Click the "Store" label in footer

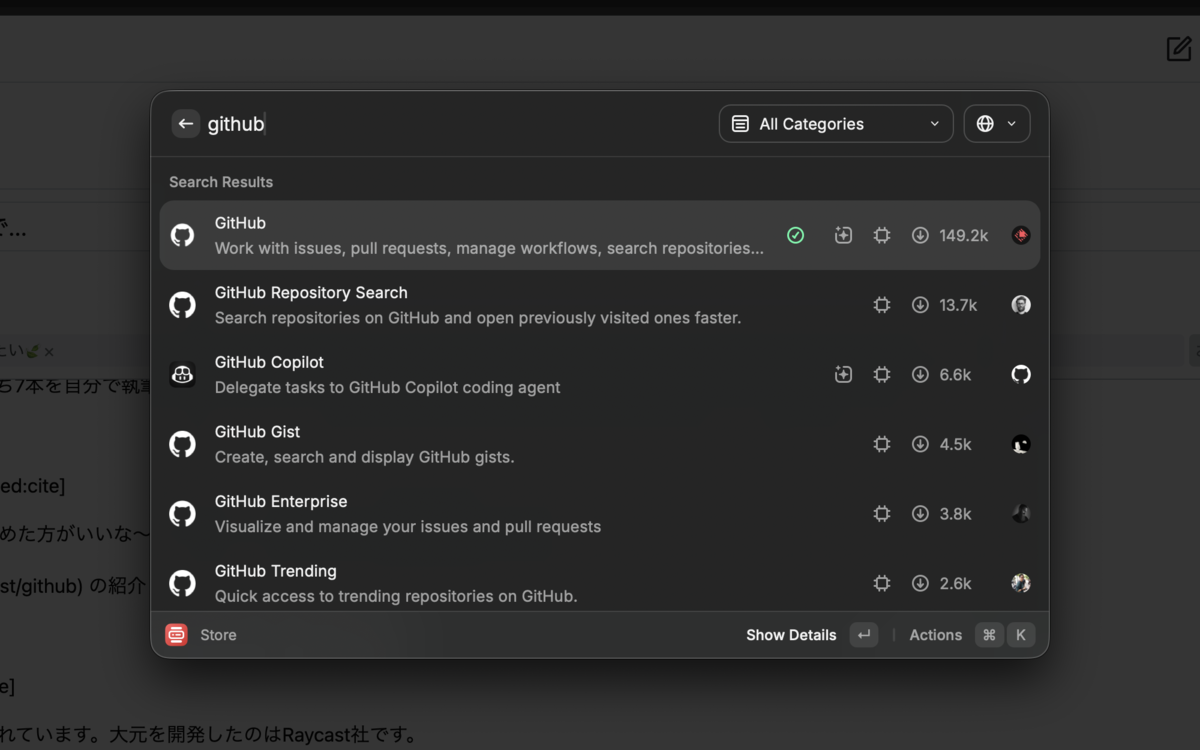tap(218, 635)
